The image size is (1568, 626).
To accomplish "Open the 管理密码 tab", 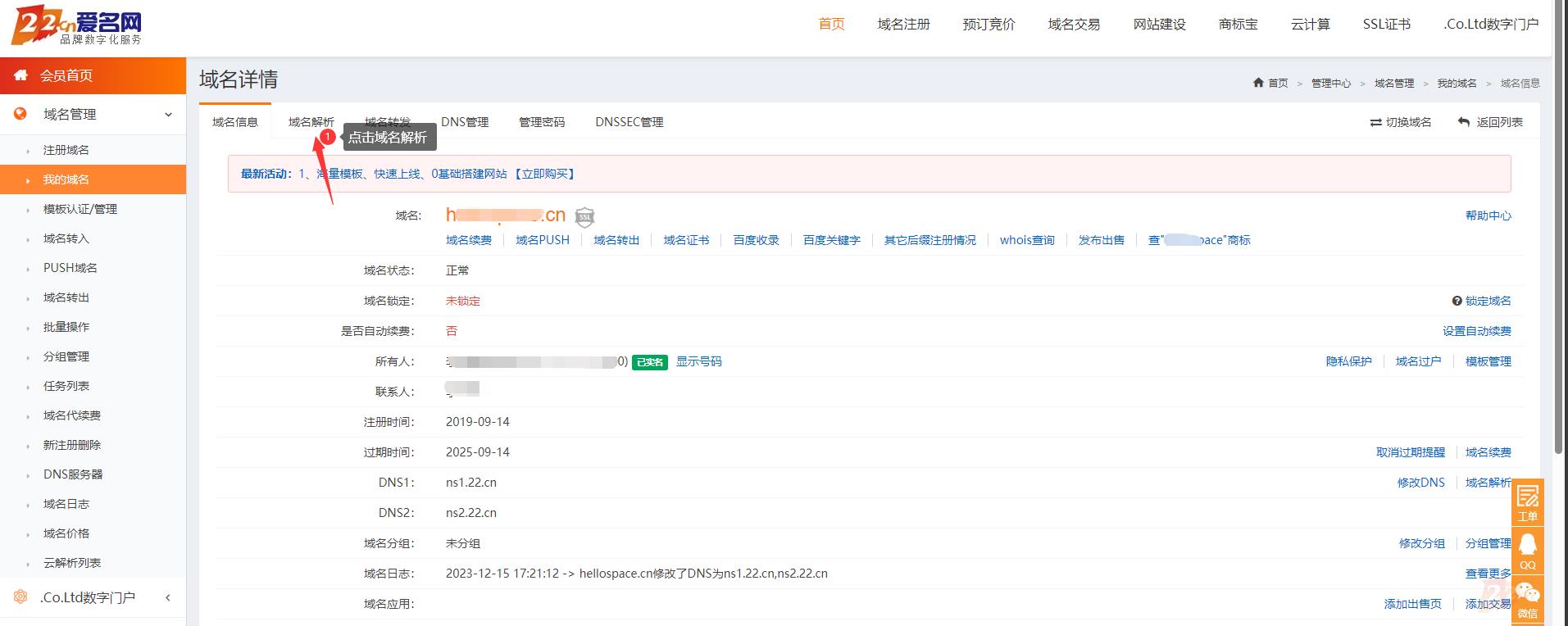I will (x=542, y=122).
